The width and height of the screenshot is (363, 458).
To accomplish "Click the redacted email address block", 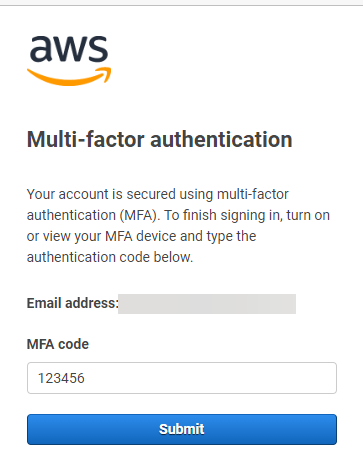I will [x=207, y=304].
